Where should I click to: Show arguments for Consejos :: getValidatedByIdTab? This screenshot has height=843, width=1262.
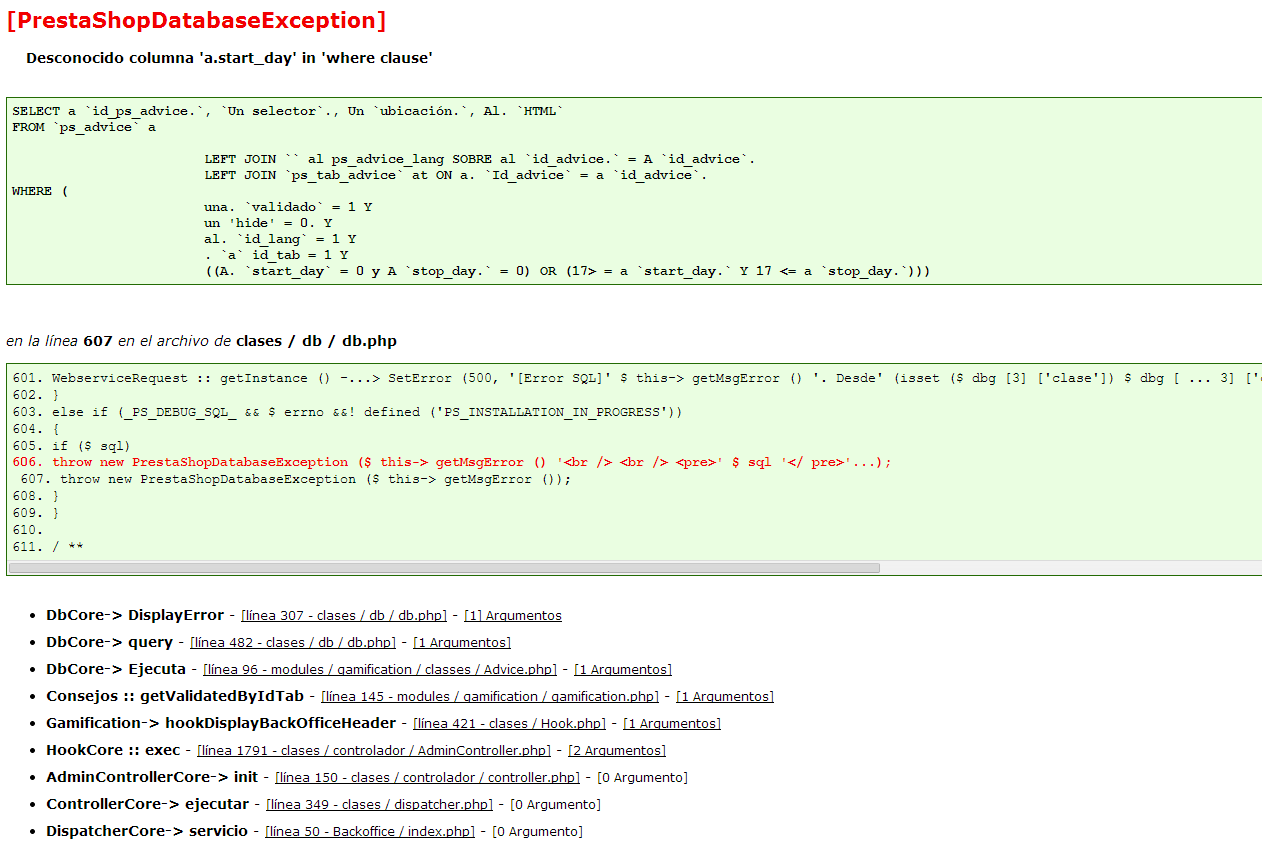click(x=725, y=697)
